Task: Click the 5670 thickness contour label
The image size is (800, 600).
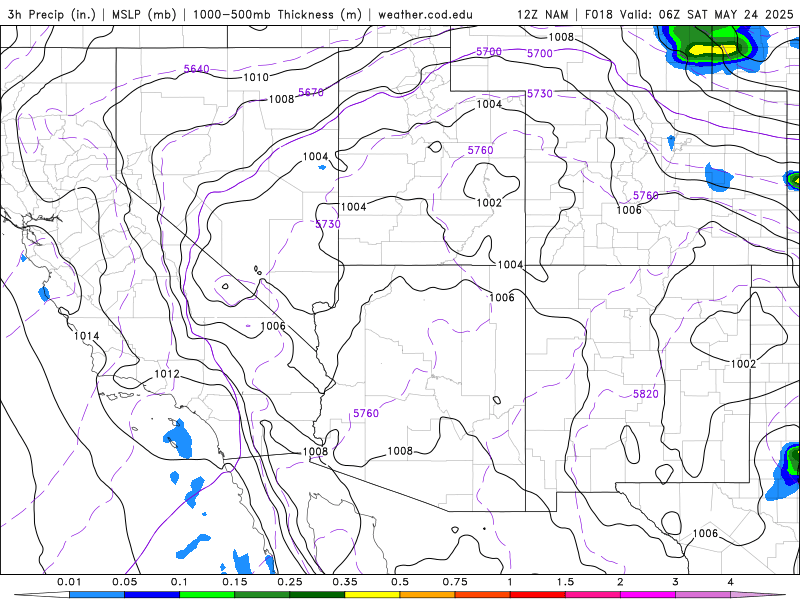Action: (311, 92)
